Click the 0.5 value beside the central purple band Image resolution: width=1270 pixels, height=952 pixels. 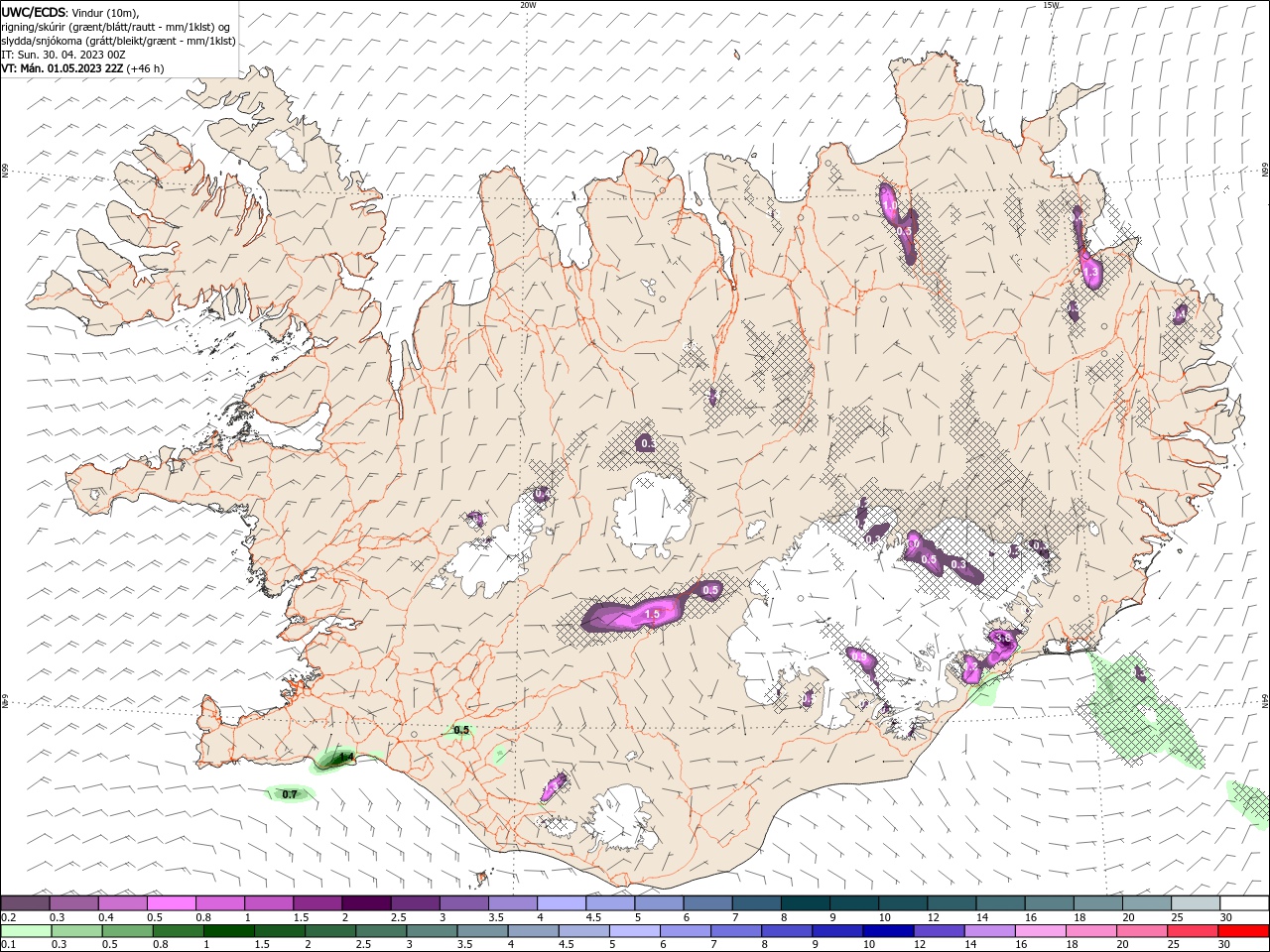coord(710,590)
